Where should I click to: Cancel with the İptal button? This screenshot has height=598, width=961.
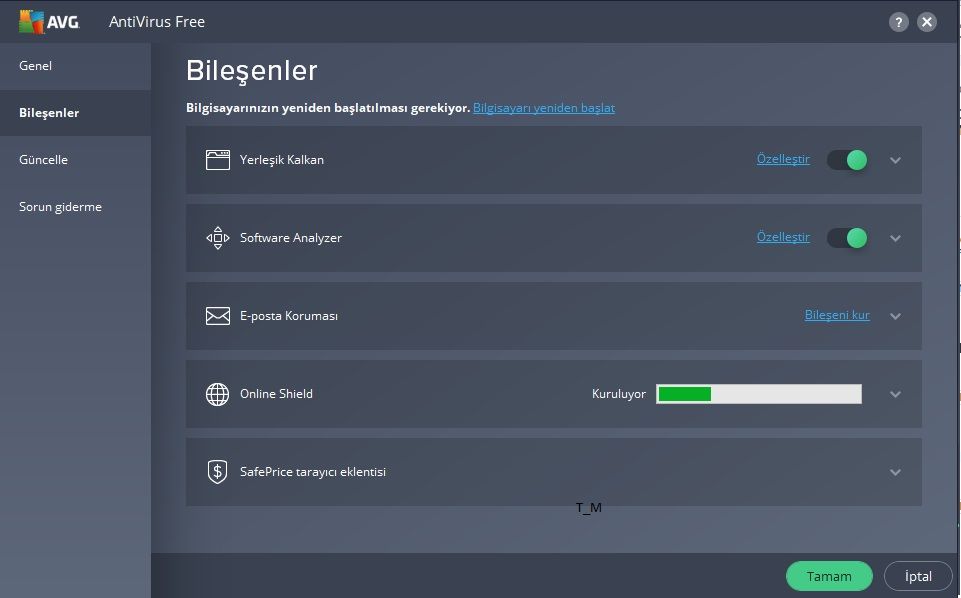(x=918, y=577)
